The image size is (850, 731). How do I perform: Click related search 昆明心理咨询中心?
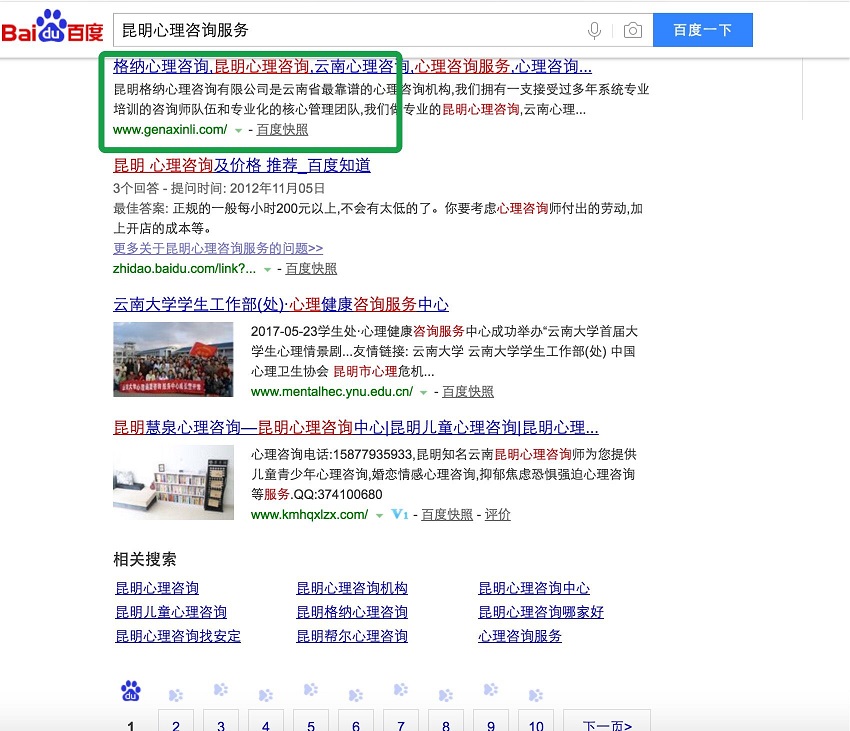point(534,588)
